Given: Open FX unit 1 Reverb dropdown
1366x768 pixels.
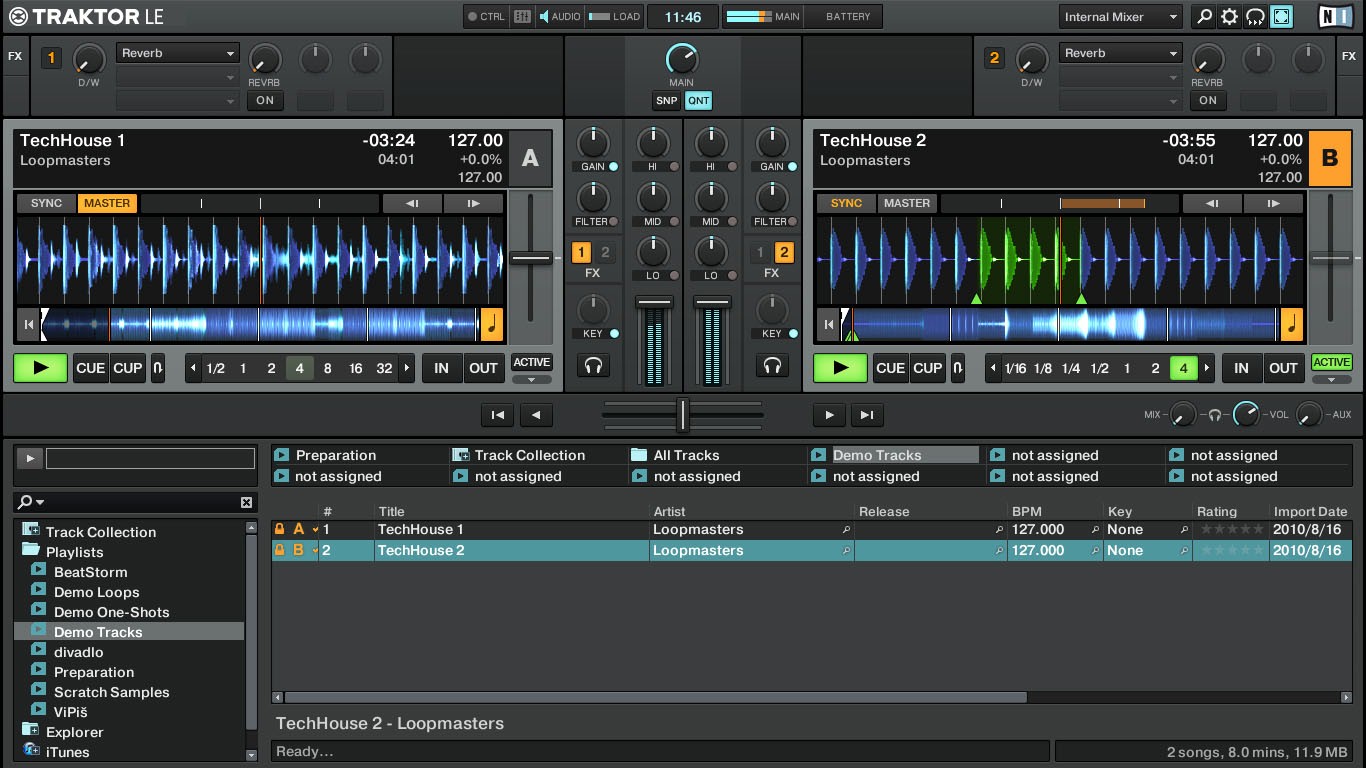Looking at the screenshot, I should click(x=178, y=53).
